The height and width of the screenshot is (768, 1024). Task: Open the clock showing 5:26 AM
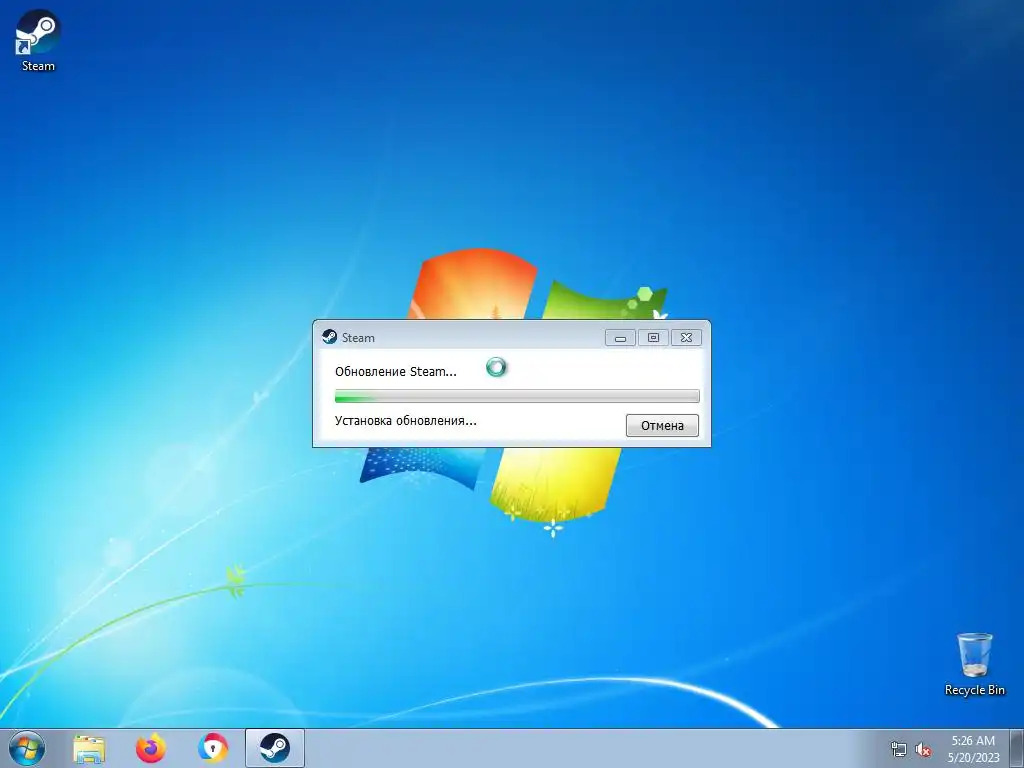click(973, 748)
